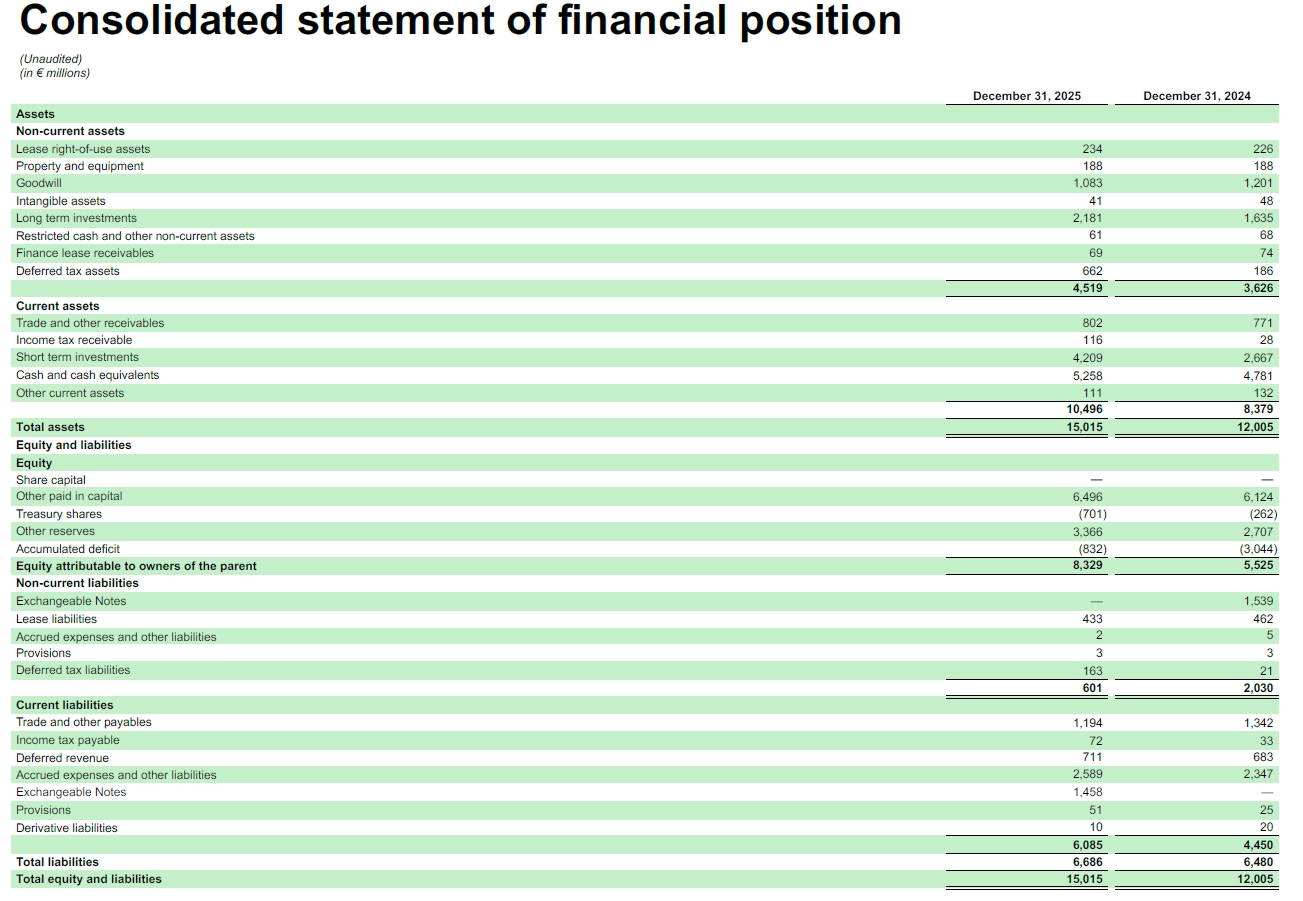
Task: Click the "(Unaudited)" note under the title
Action: (x=51, y=59)
